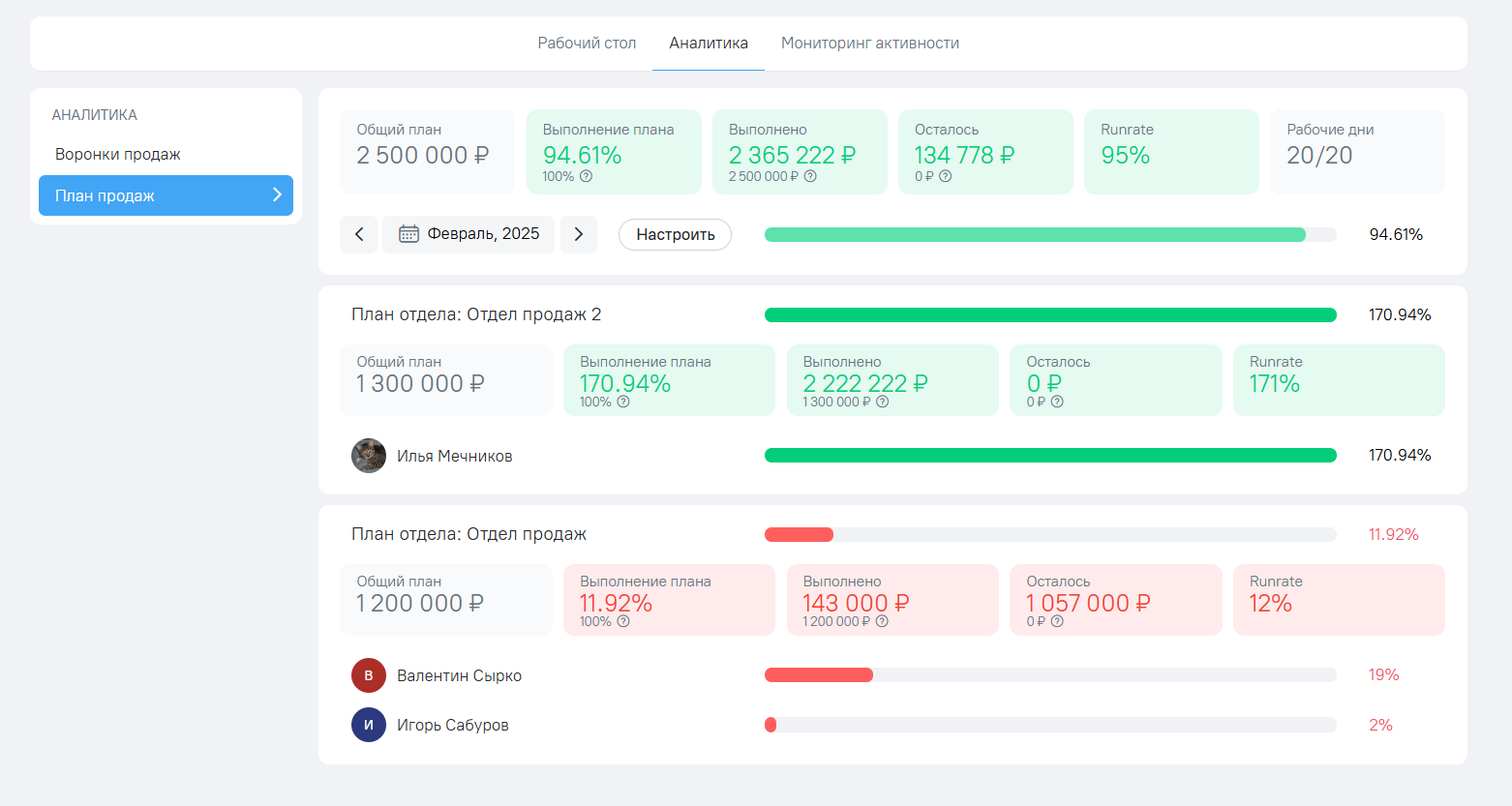Switch to the Рабочий стол tab
The height and width of the screenshot is (806, 1512).
(x=587, y=43)
